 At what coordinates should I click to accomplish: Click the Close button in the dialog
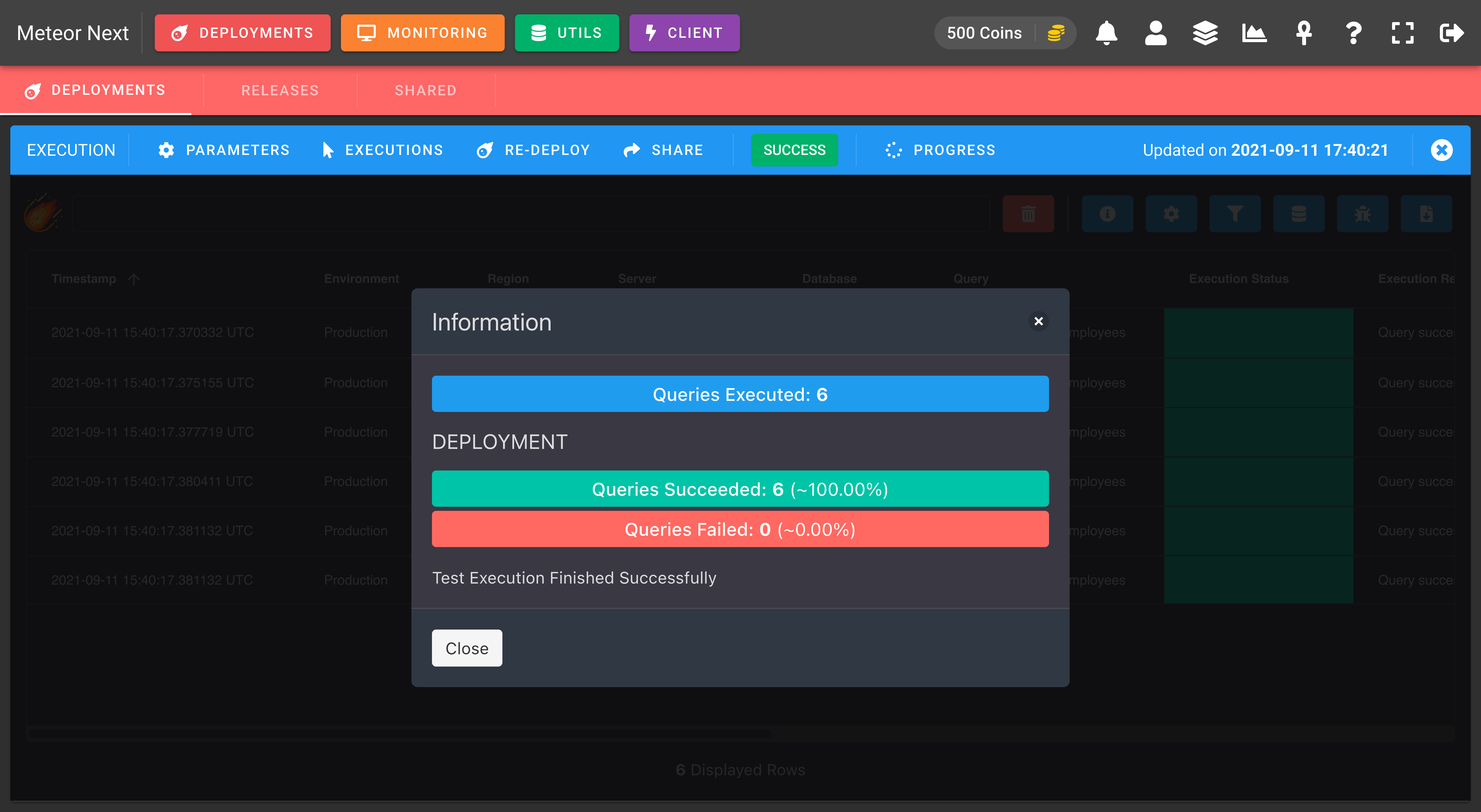(467, 648)
